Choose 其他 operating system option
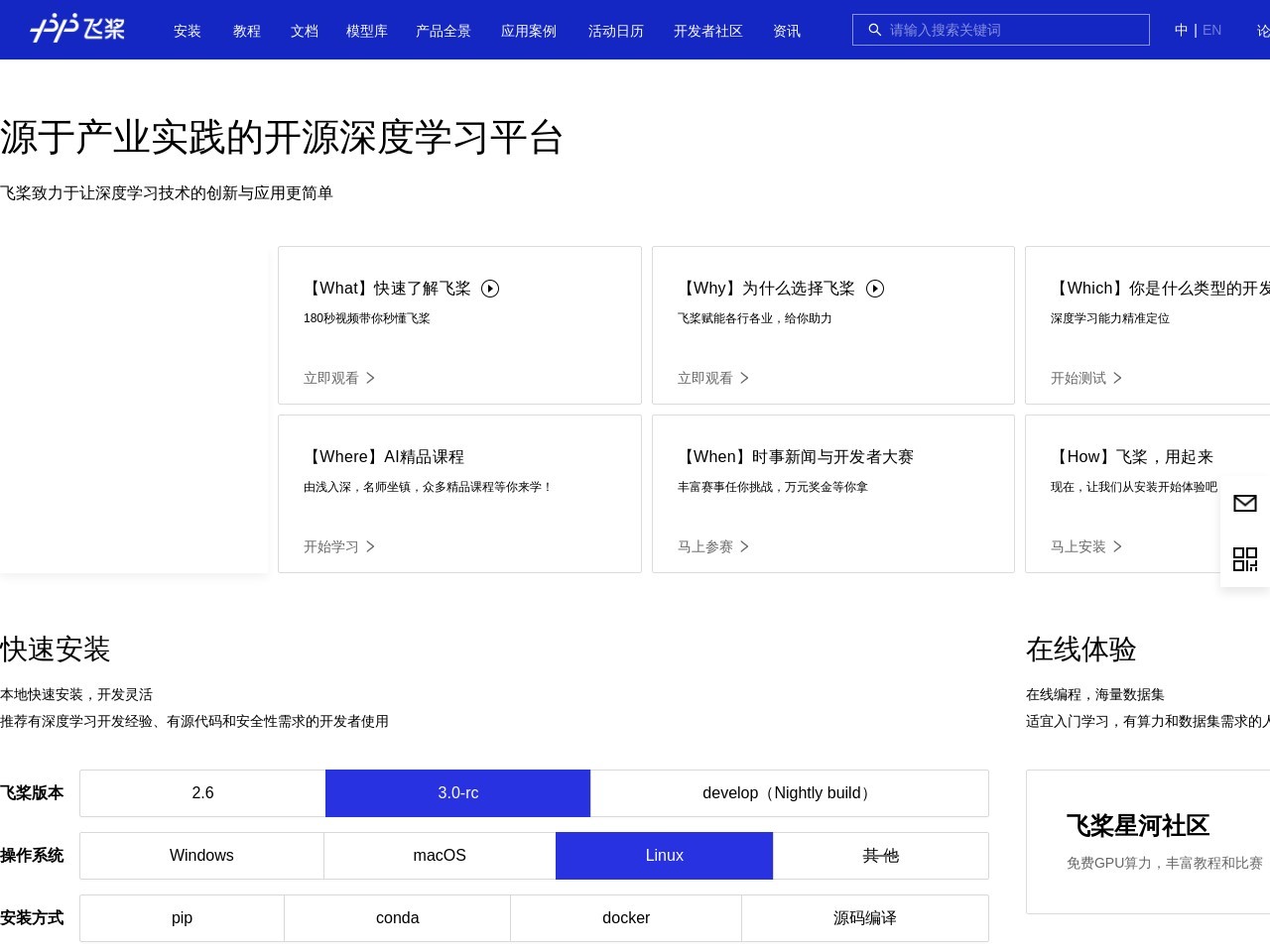 [881, 856]
